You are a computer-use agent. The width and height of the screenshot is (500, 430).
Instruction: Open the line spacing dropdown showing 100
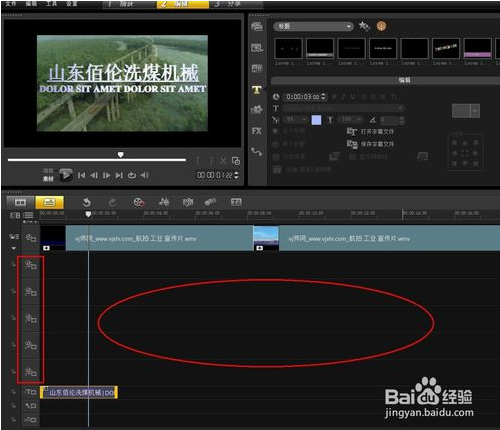point(351,119)
